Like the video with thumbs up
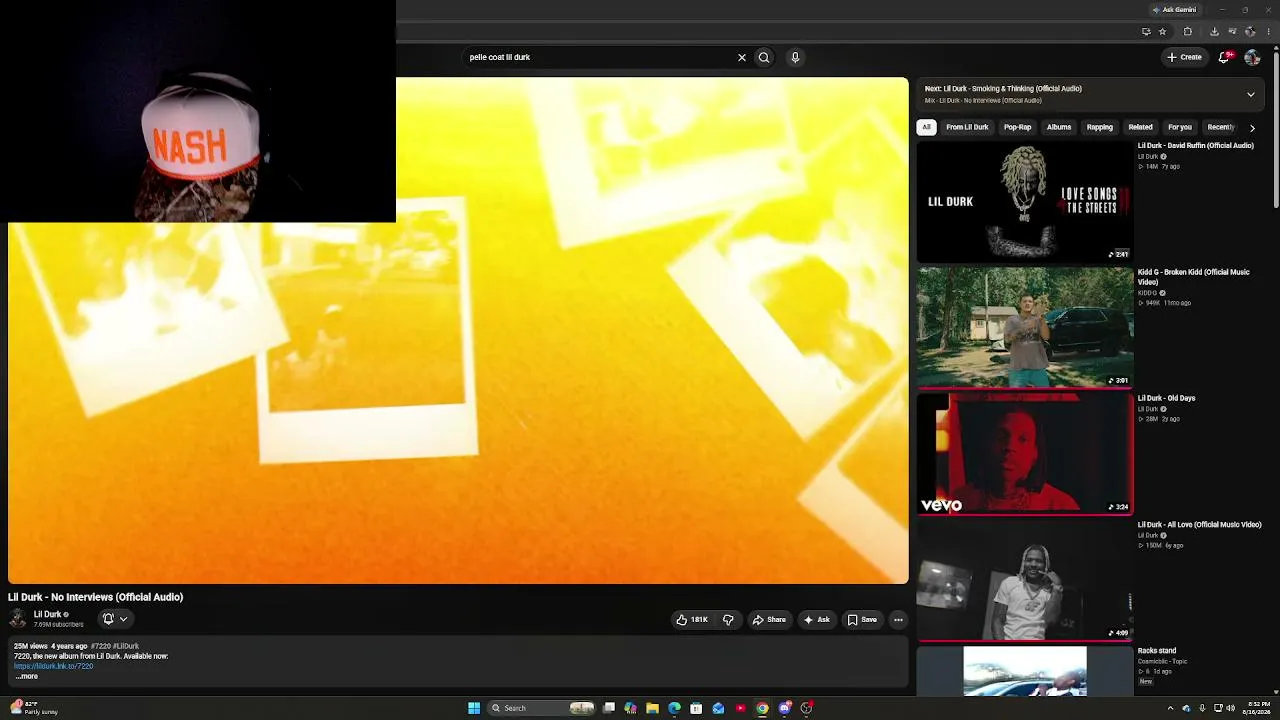 click(692, 620)
